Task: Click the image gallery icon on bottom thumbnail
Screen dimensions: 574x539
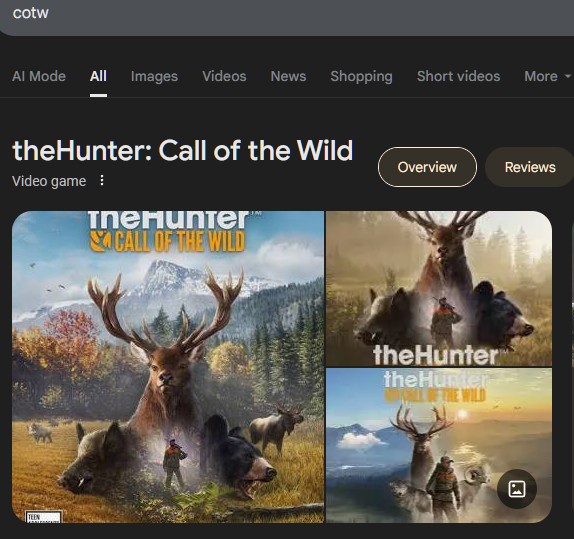Action: [517, 489]
